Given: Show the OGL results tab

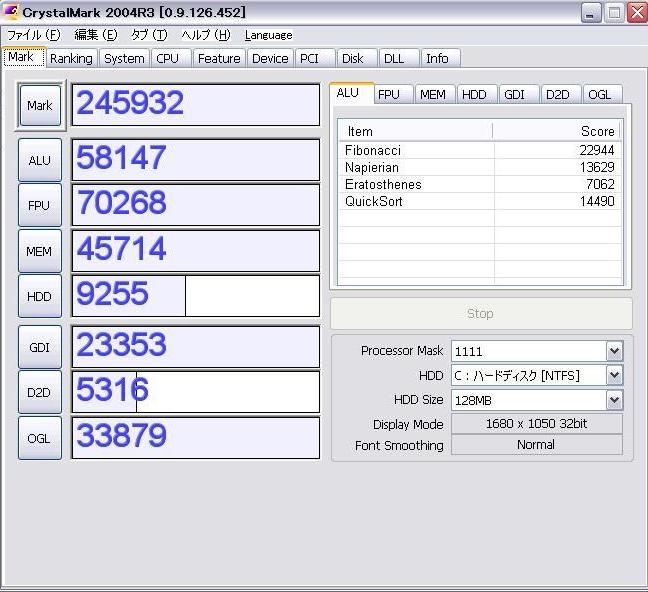Looking at the screenshot, I should point(599,94).
